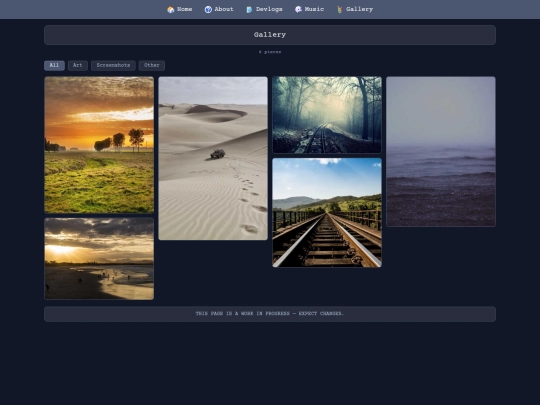Filter gallery by Art
The image size is (540, 405).
tap(78, 65)
